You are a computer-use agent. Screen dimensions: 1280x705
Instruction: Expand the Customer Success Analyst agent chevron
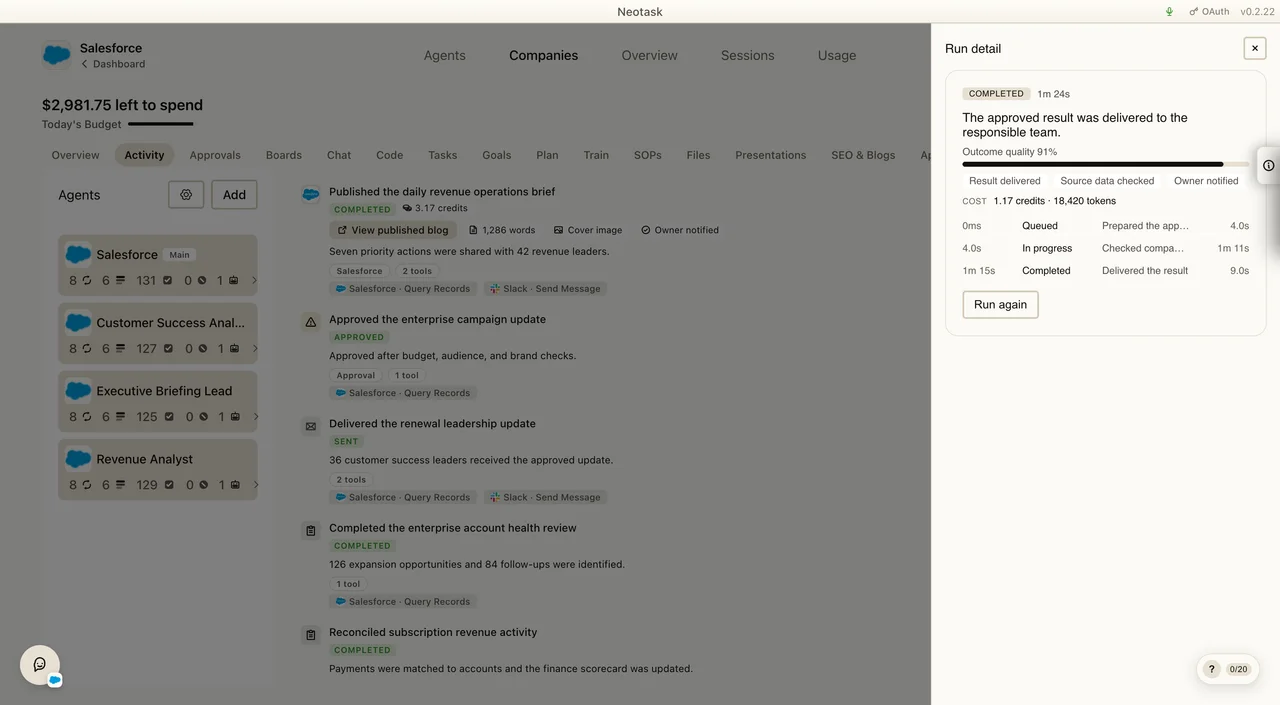point(254,349)
